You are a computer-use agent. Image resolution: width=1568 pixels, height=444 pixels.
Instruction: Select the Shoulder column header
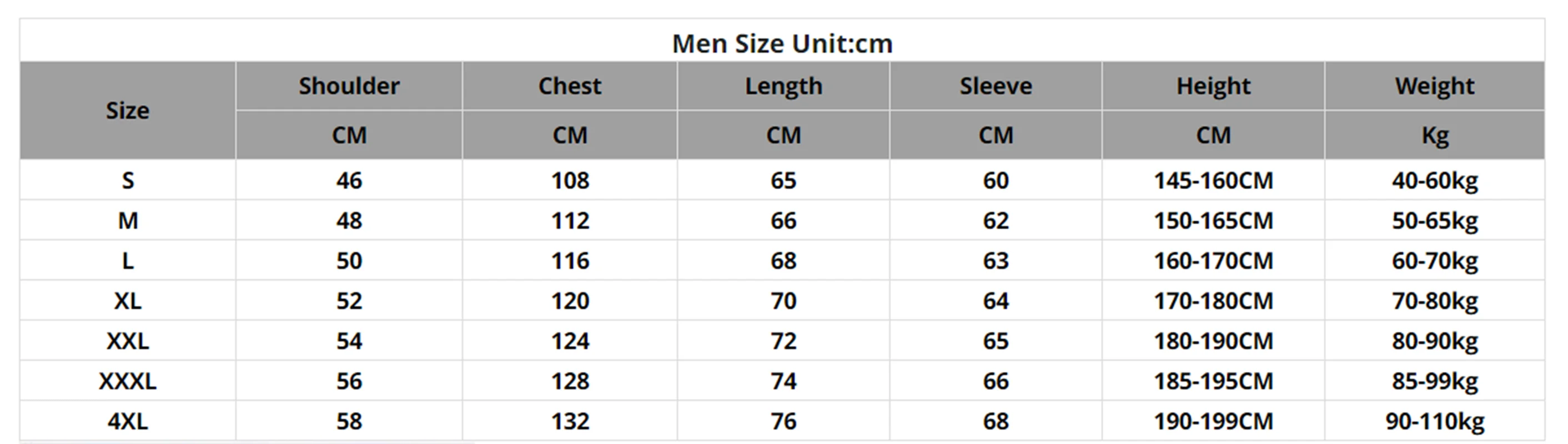(349, 86)
